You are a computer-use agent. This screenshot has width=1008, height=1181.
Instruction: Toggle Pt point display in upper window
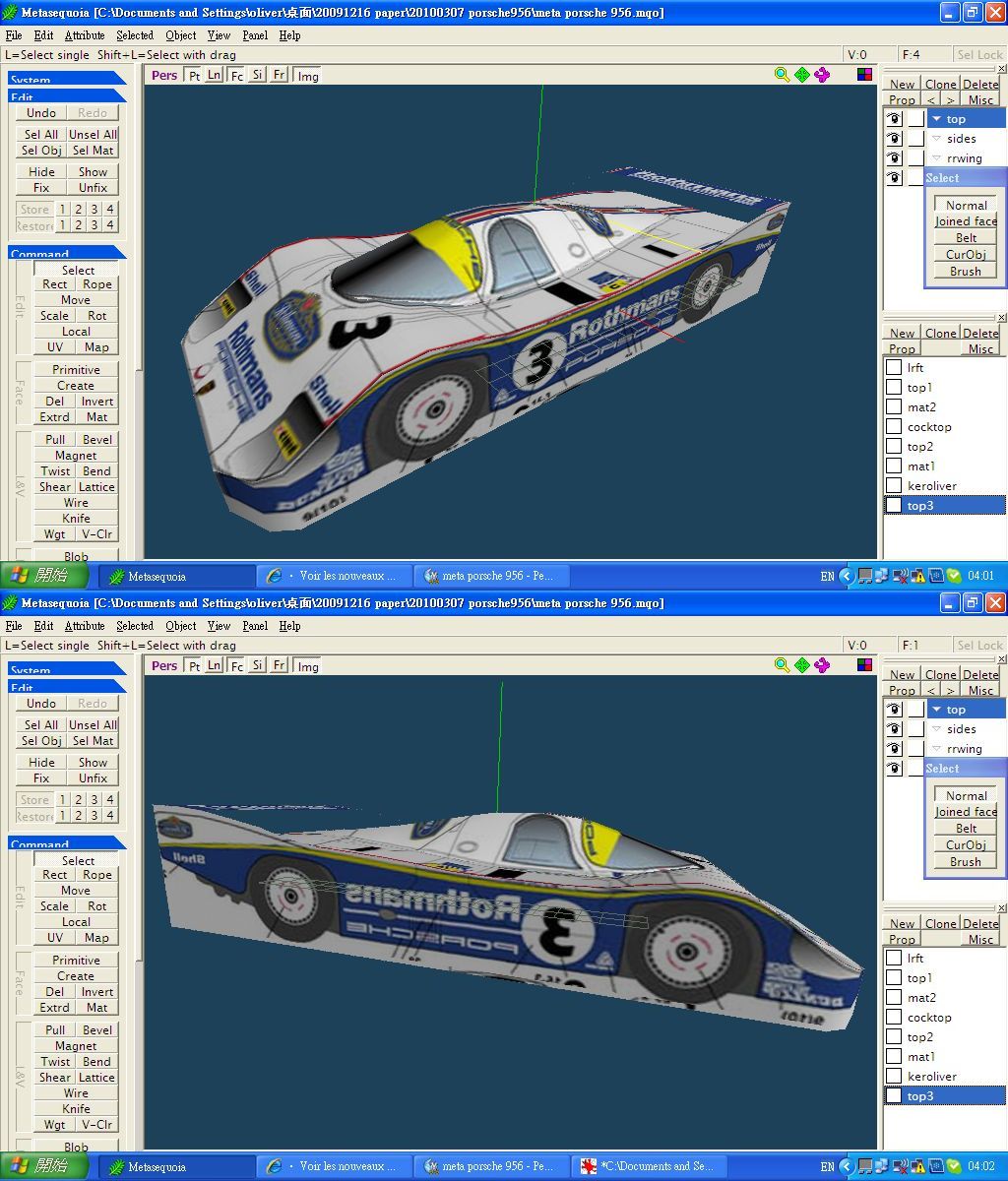(194, 76)
